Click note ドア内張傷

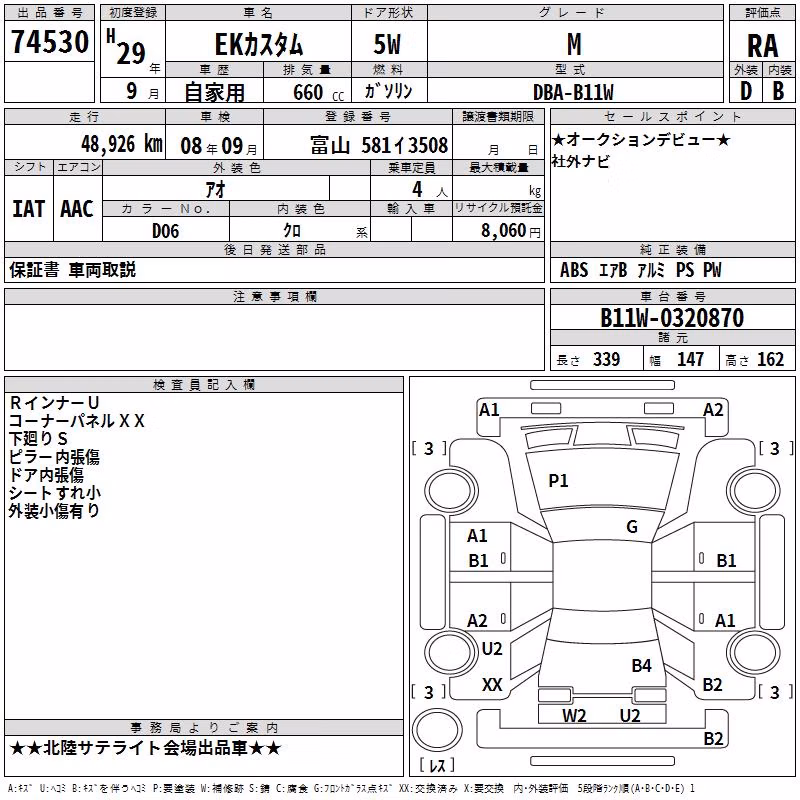[46, 474]
